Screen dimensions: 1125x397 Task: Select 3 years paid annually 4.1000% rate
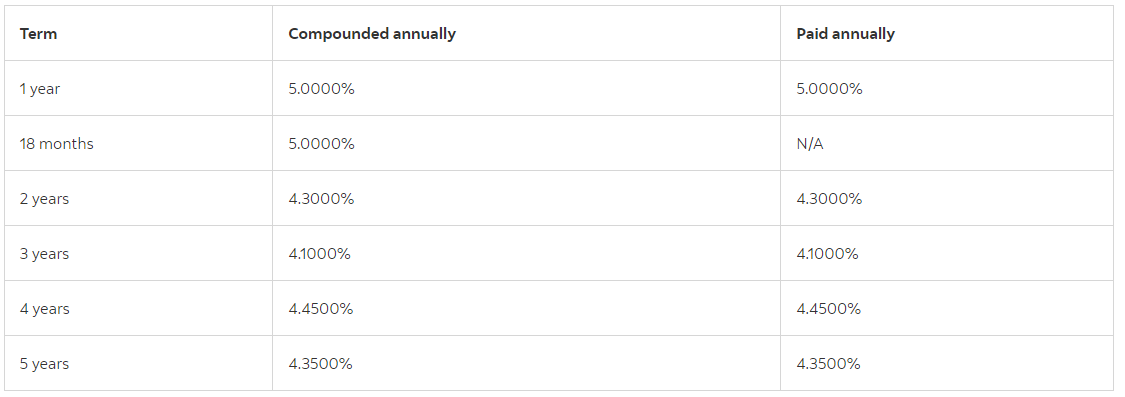tap(827, 254)
